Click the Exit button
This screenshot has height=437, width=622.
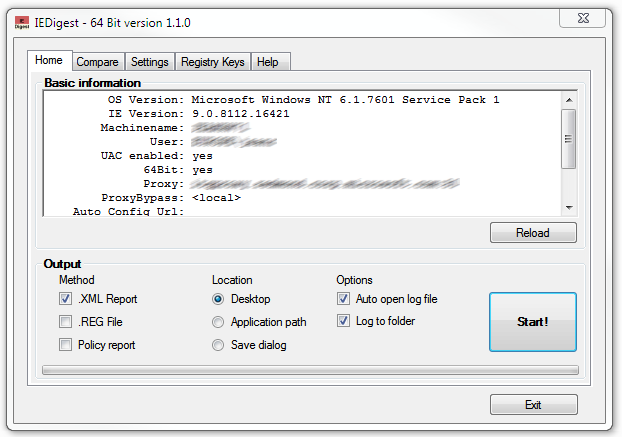[534, 404]
